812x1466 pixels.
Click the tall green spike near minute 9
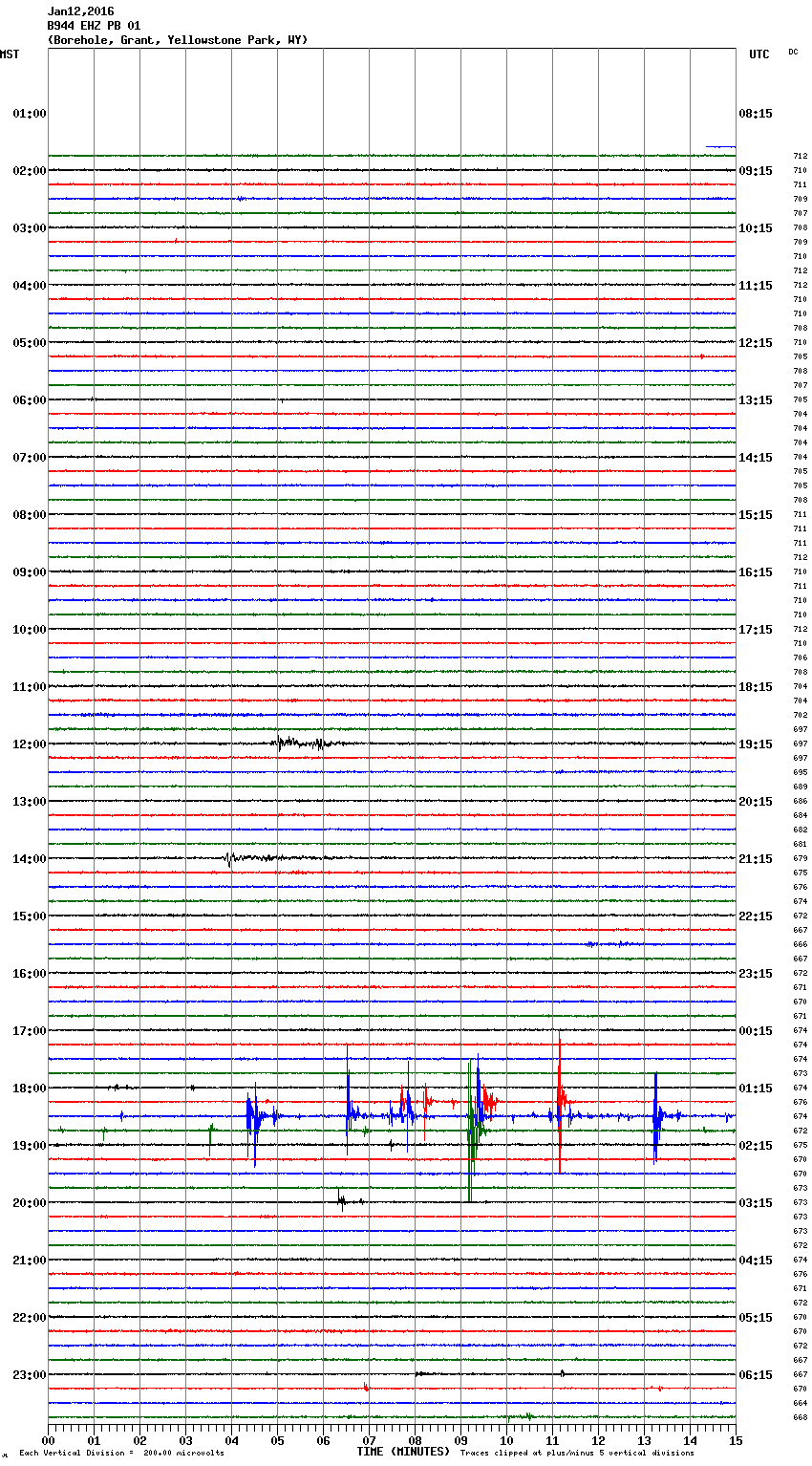471,1131
